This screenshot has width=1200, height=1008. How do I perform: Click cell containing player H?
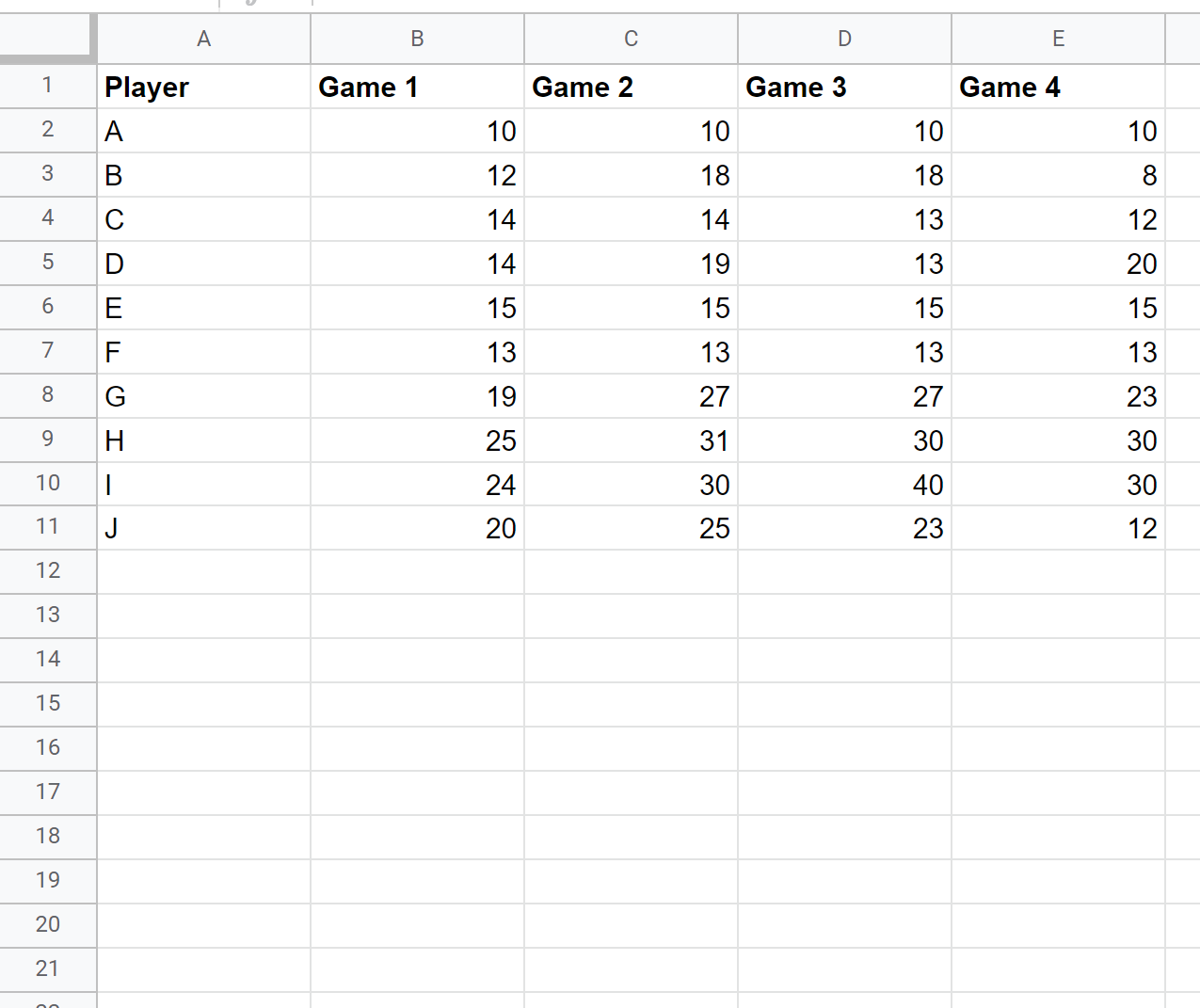pos(203,440)
